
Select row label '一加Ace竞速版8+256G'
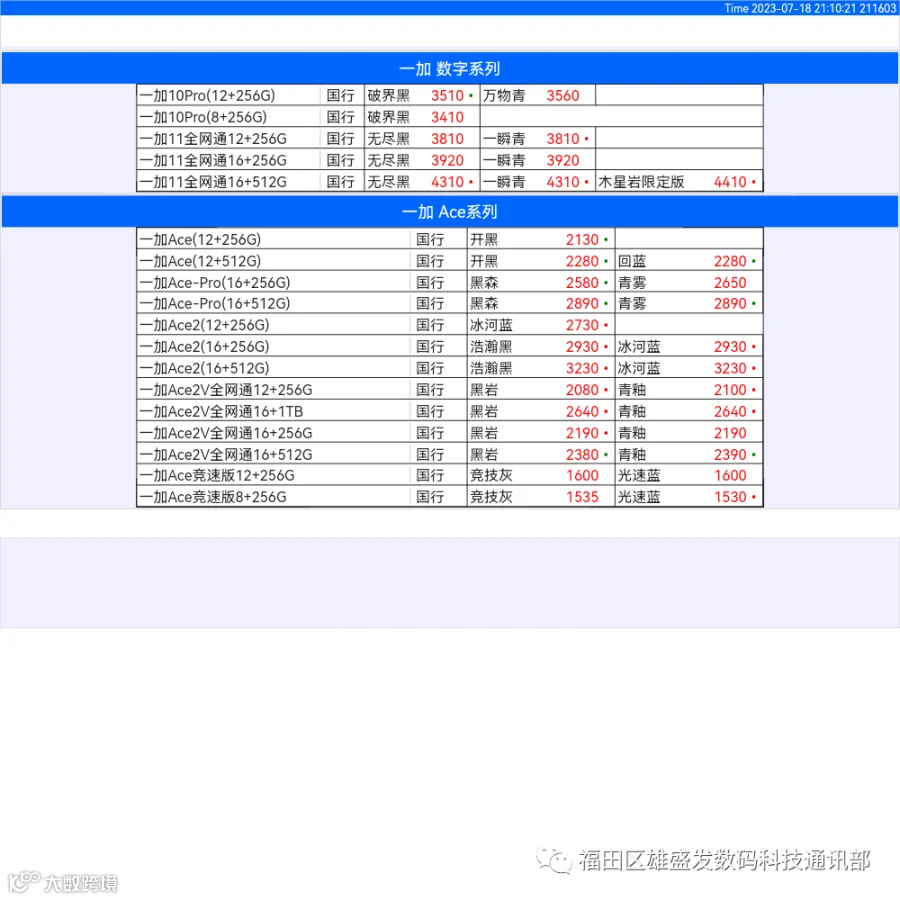(213, 497)
